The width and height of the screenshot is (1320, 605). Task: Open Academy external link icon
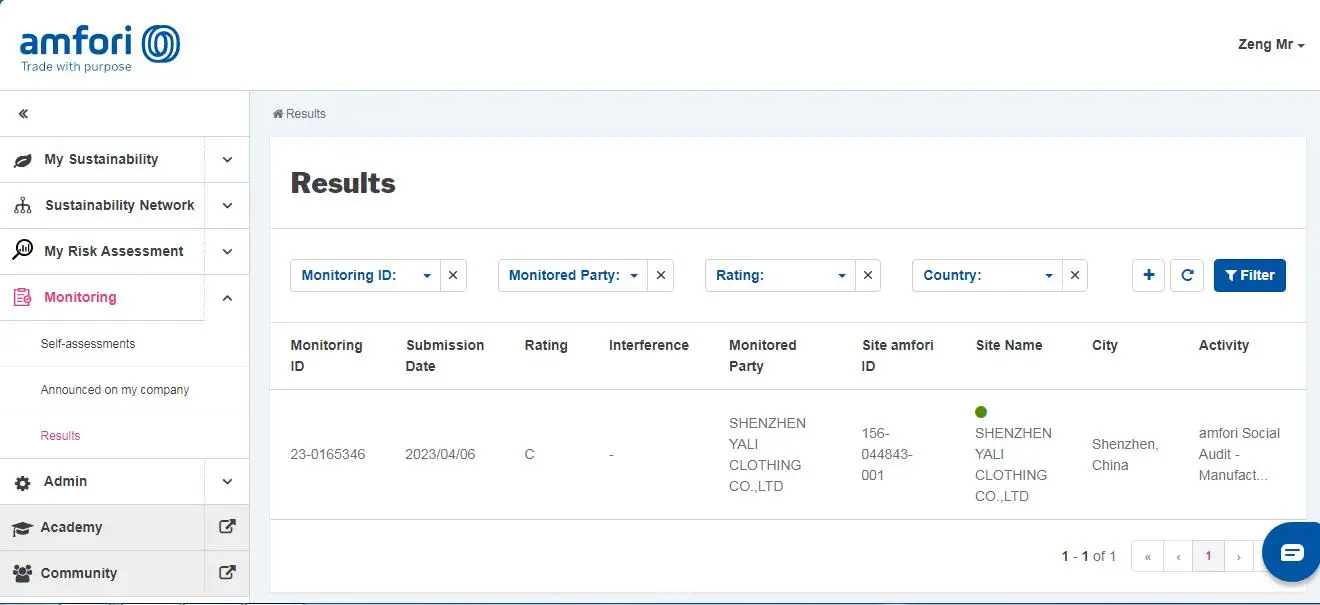tap(227, 527)
